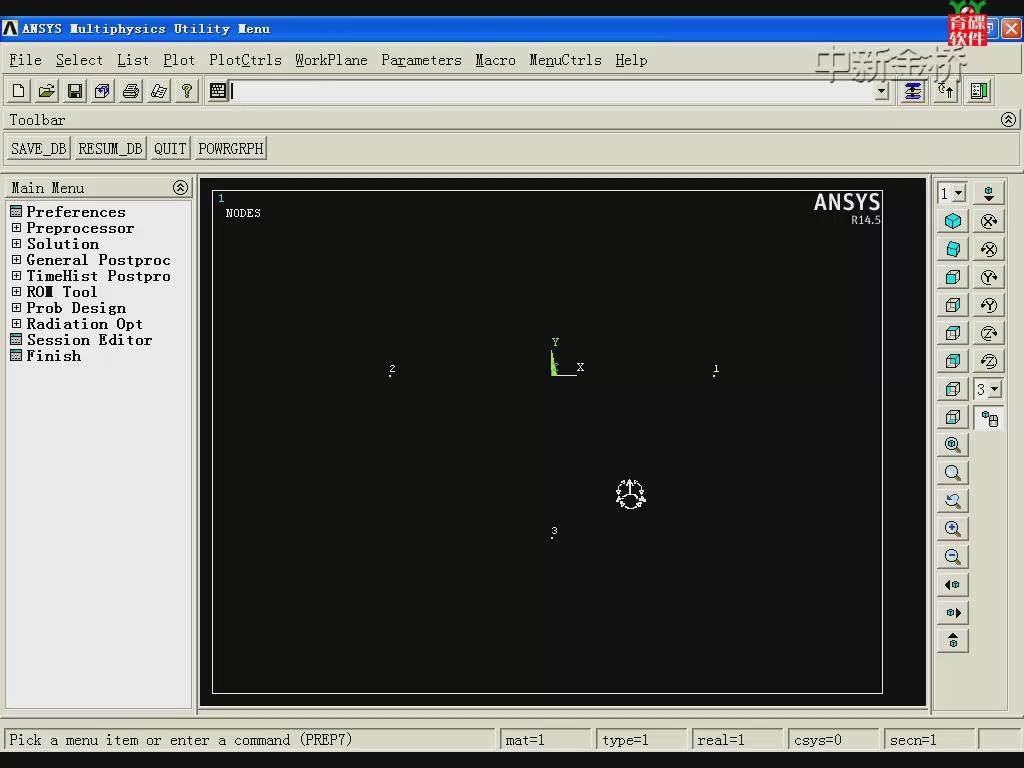Viewport: 1024px width, 768px height.
Task: Rotate about X, arrow on left side
Action: tap(989, 249)
